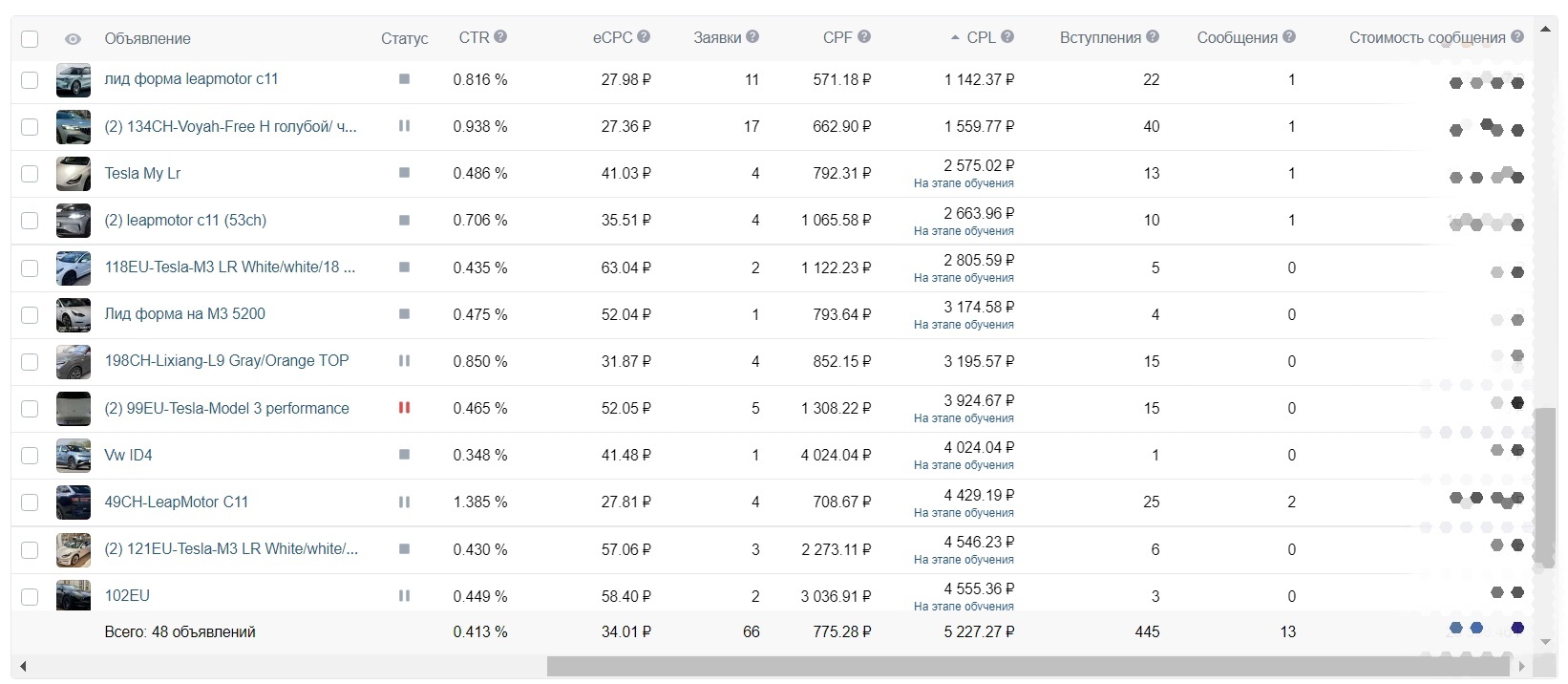
Task: Click the question mark icon next to CPF
Action: click(864, 37)
